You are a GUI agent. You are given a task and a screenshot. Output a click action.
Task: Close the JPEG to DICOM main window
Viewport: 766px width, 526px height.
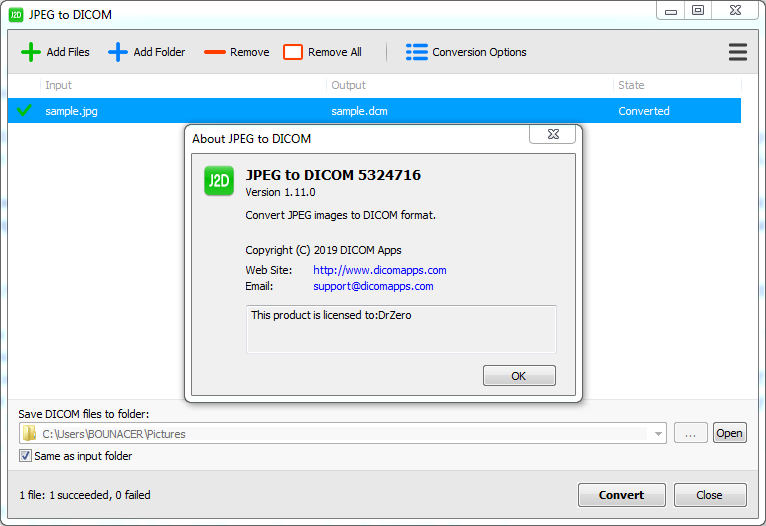735,11
